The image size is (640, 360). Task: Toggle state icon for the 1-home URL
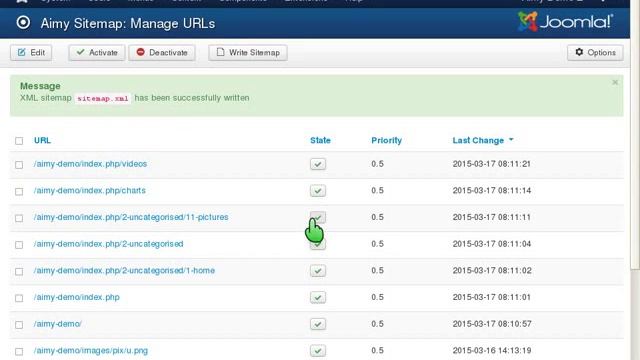click(x=318, y=271)
